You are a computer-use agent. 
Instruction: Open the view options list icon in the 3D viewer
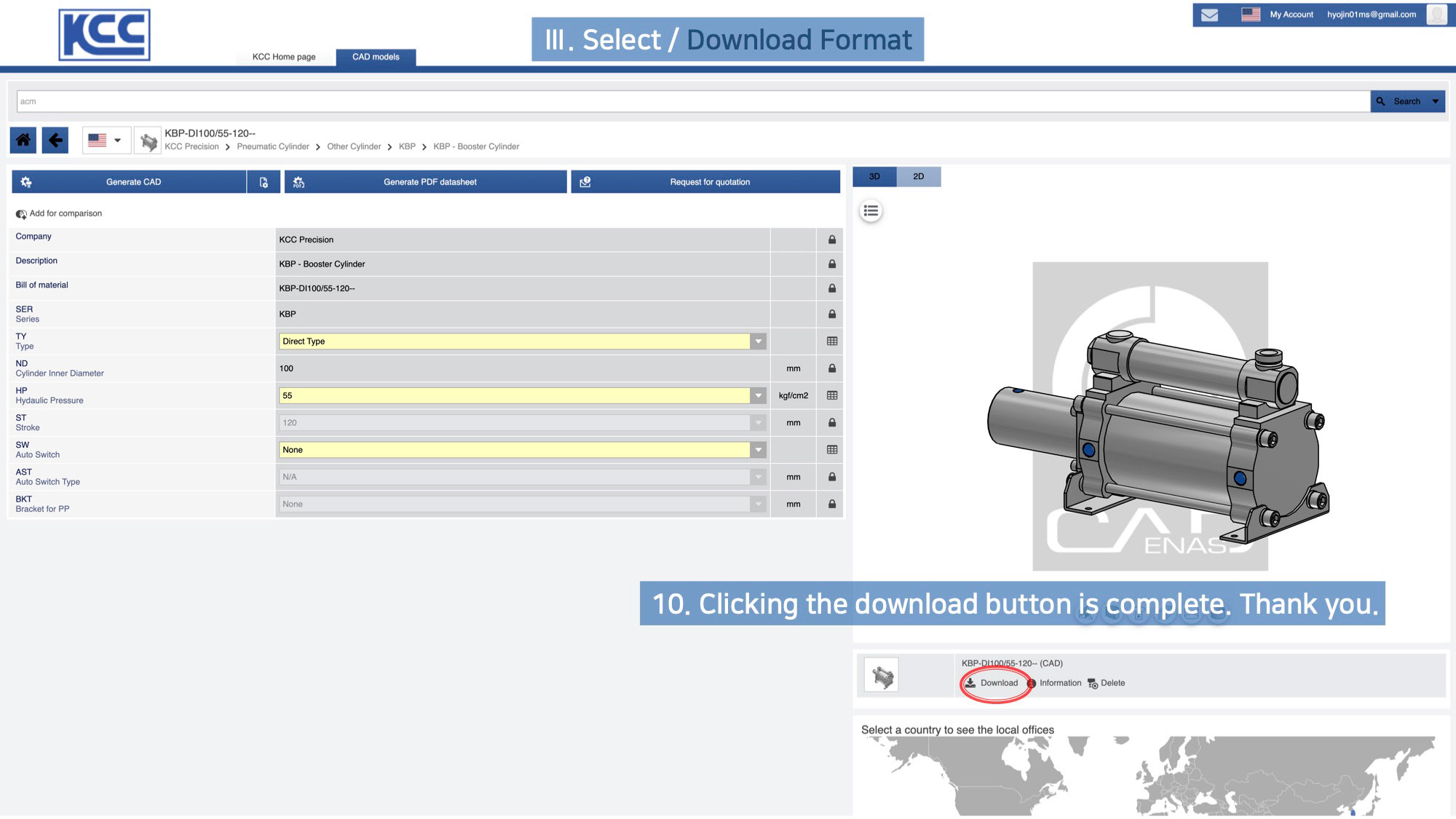[x=871, y=210]
